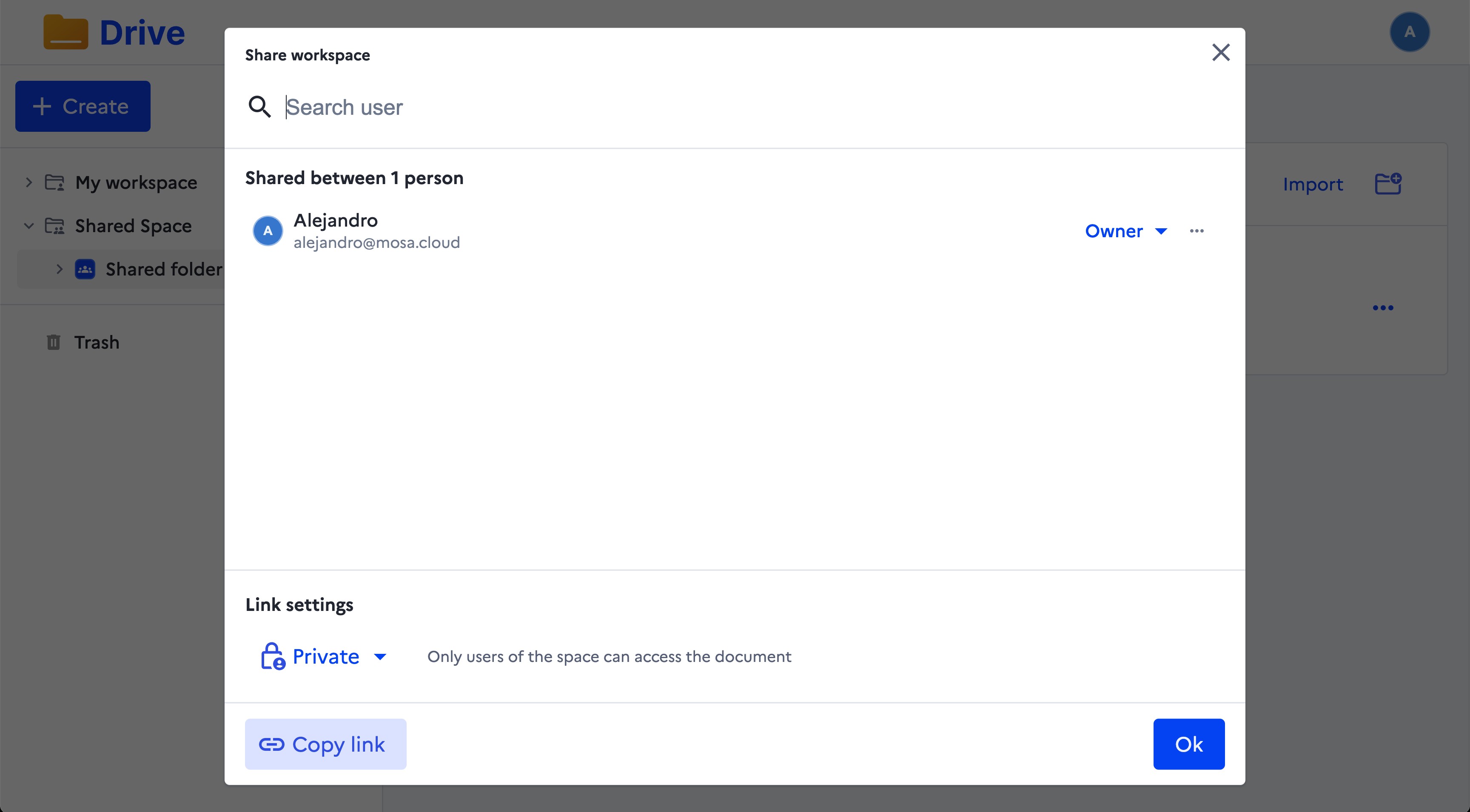This screenshot has width=1470, height=812.
Task: Open item options three-dot menu behind dialog
Action: tap(1383, 308)
